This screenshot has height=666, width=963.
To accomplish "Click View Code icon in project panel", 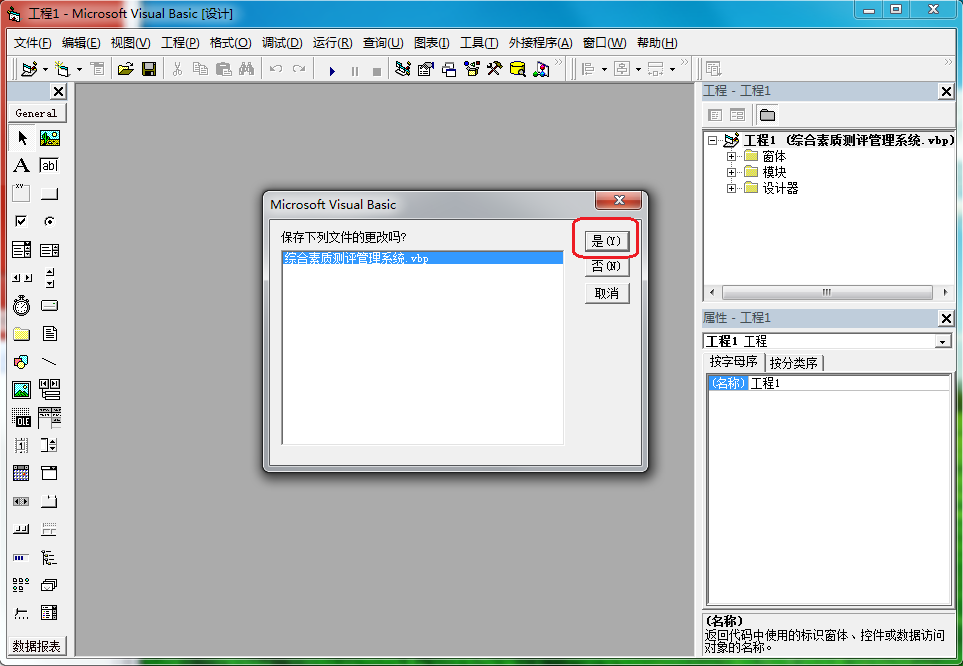I will point(715,115).
